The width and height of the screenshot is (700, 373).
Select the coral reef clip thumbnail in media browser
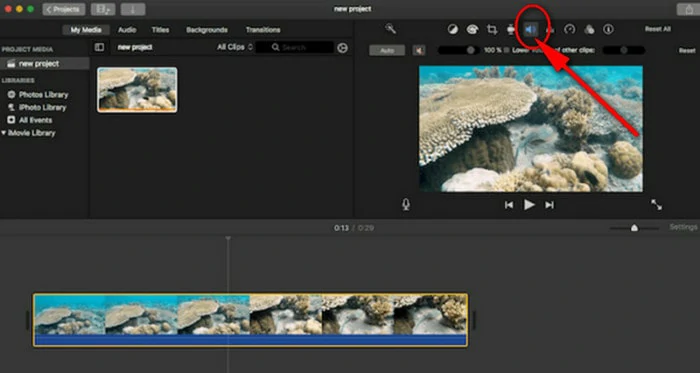coord(137,90)
